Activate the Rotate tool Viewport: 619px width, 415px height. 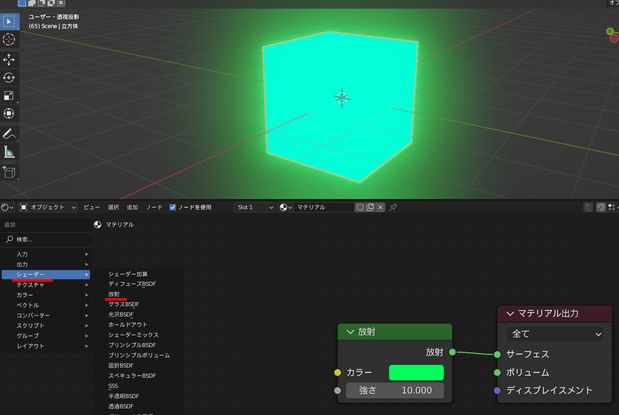[9, 77]
